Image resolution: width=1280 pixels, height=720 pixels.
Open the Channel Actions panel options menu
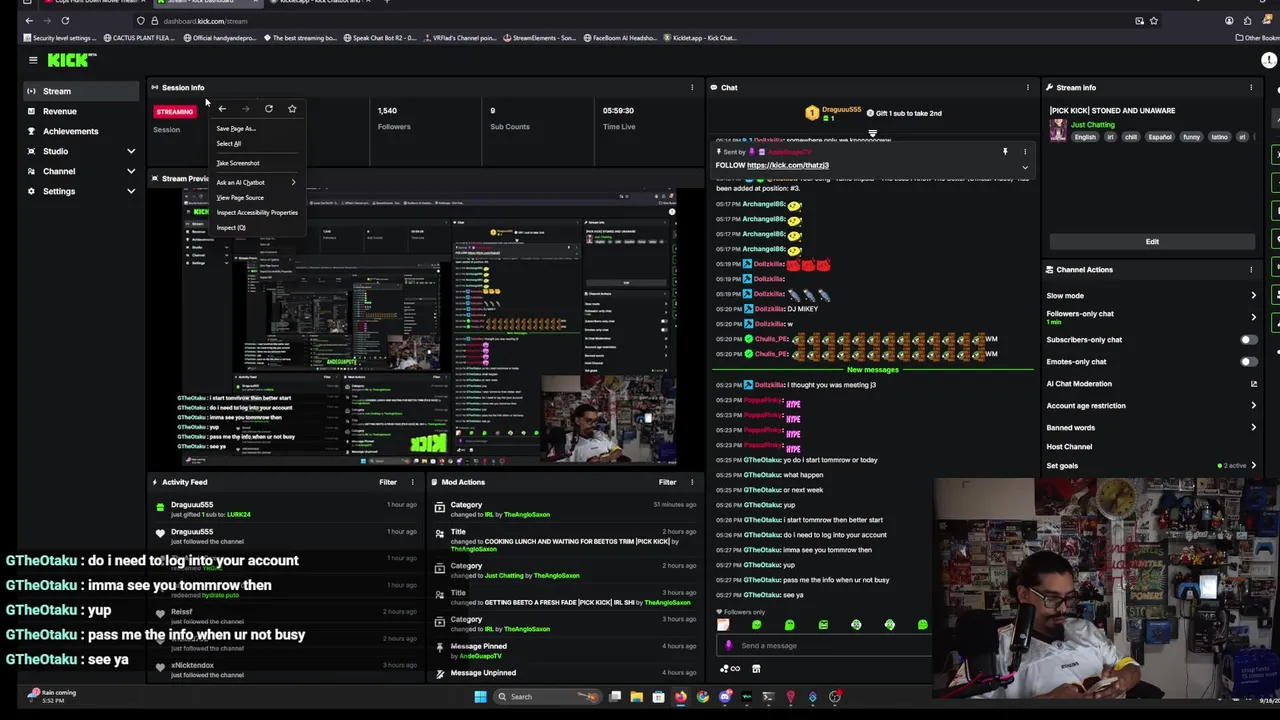click(x=1250, y=269)
